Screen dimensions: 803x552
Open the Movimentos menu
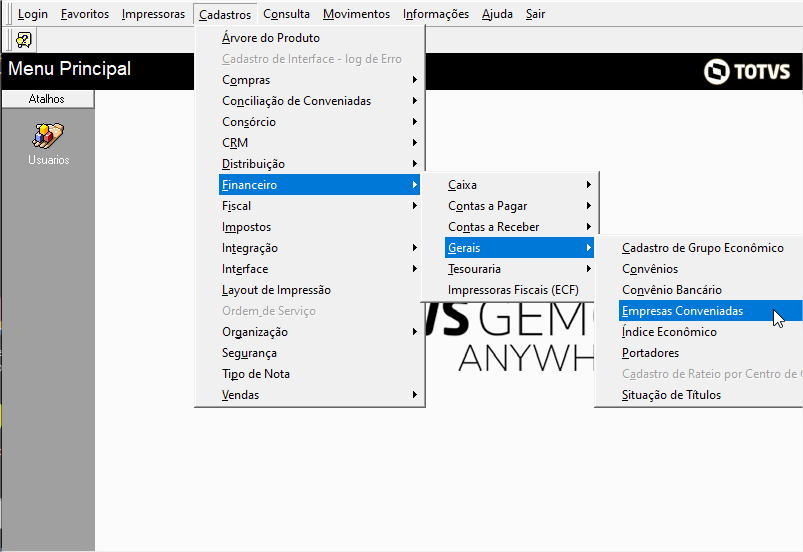356,14
